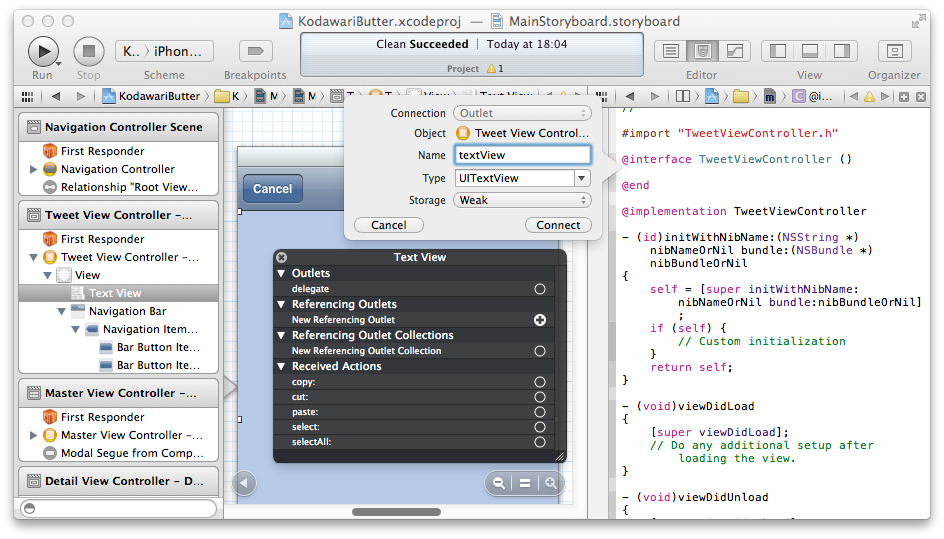The width and height of the screenshot is (944, 539).
Task: Click the delegate outlet connection circle
Action: tap(539, 289)
